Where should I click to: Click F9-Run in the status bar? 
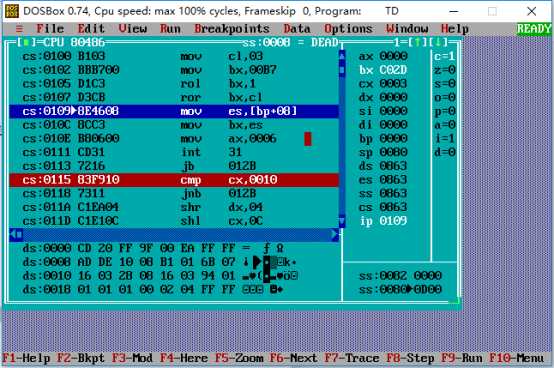tap(462, 358)
